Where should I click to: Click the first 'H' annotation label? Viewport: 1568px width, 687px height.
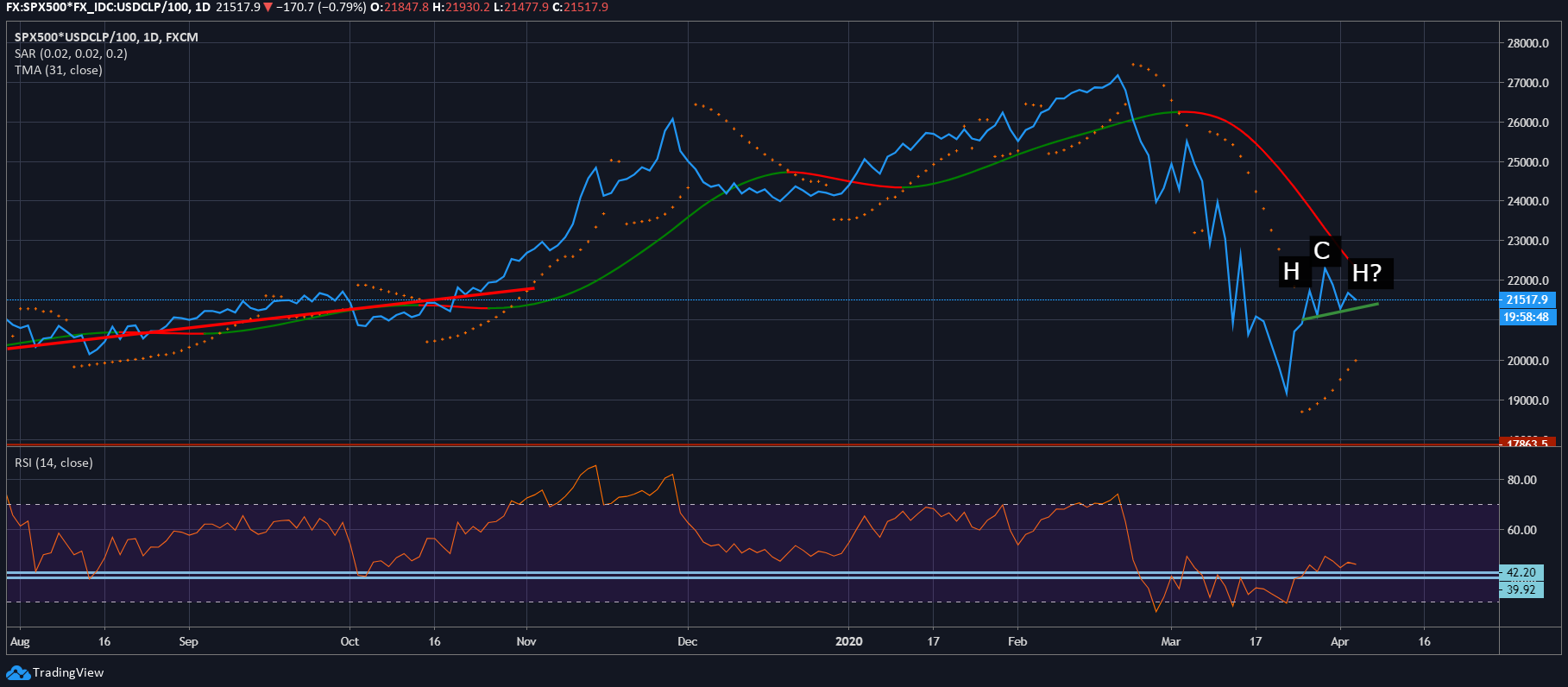click(x=1291, y=271)
